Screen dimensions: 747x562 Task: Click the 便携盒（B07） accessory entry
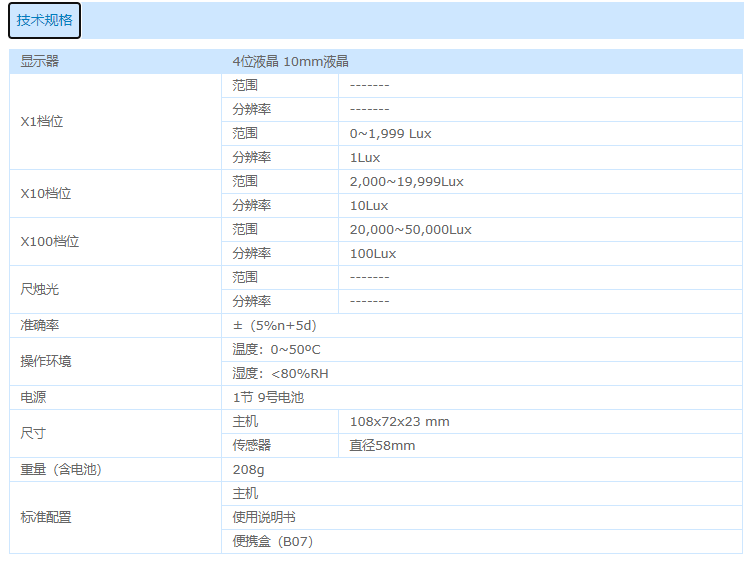(273, 541)
